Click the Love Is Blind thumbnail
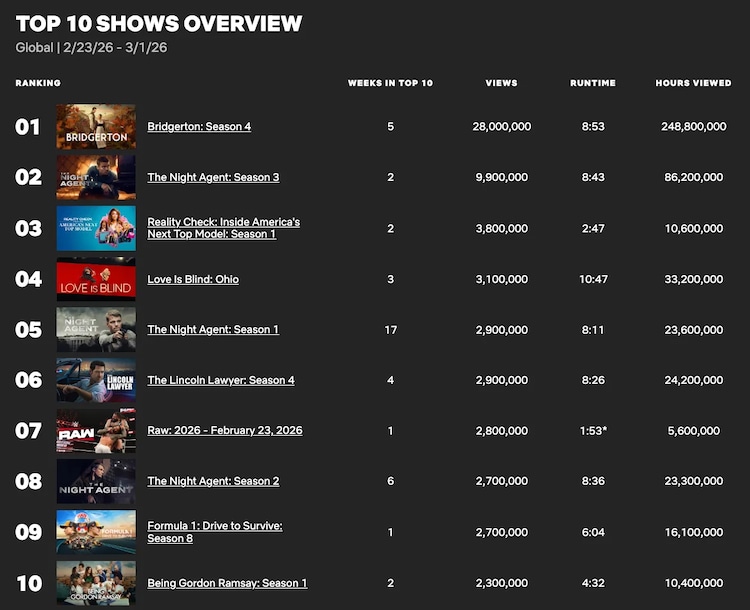The width and height of the screenshot is (750, 610). [x=96, y=279]
